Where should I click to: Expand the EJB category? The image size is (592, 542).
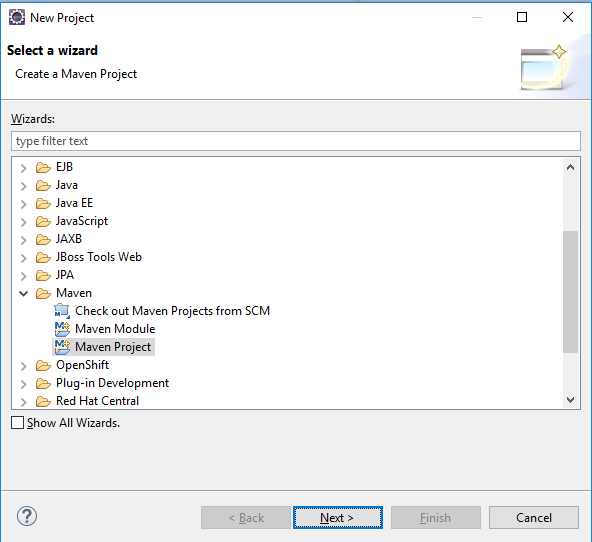[23, 168]
